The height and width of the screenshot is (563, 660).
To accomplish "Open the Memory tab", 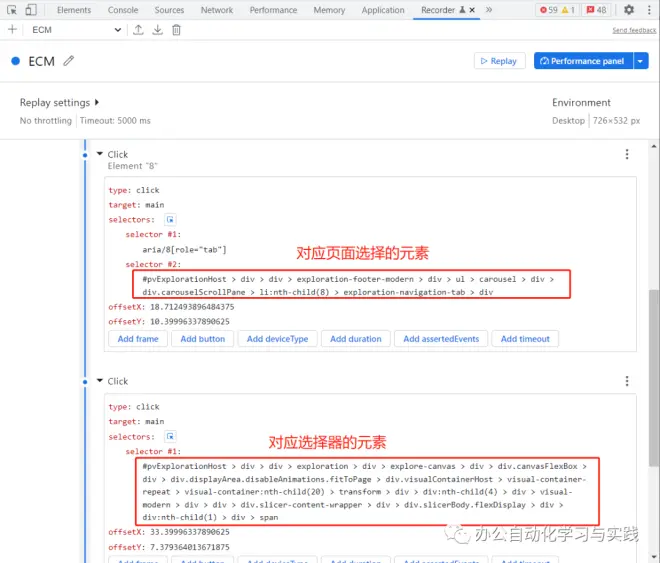I will point(329,10).
